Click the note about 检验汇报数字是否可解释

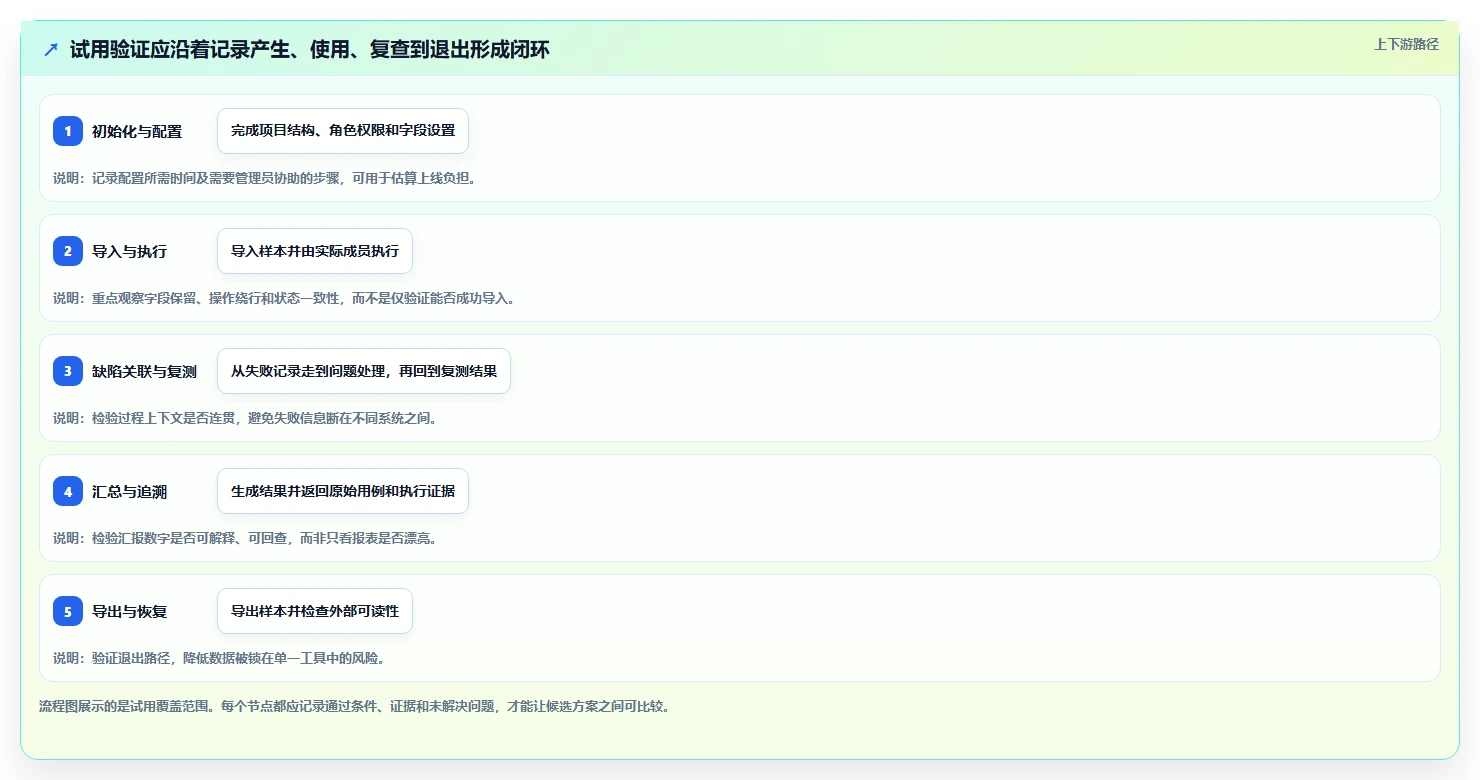pyautogui.click(x=246, y=538)
